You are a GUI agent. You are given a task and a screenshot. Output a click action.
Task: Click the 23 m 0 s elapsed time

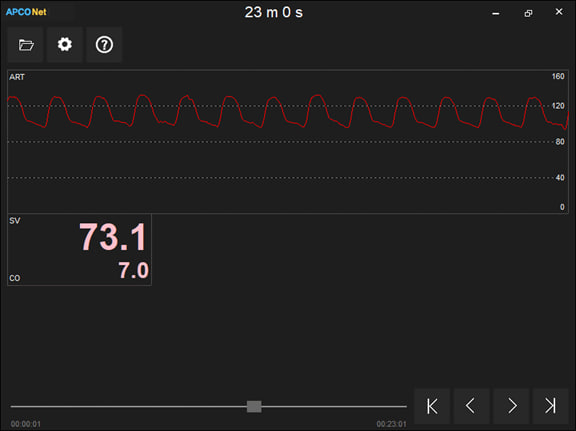[274, 12]
